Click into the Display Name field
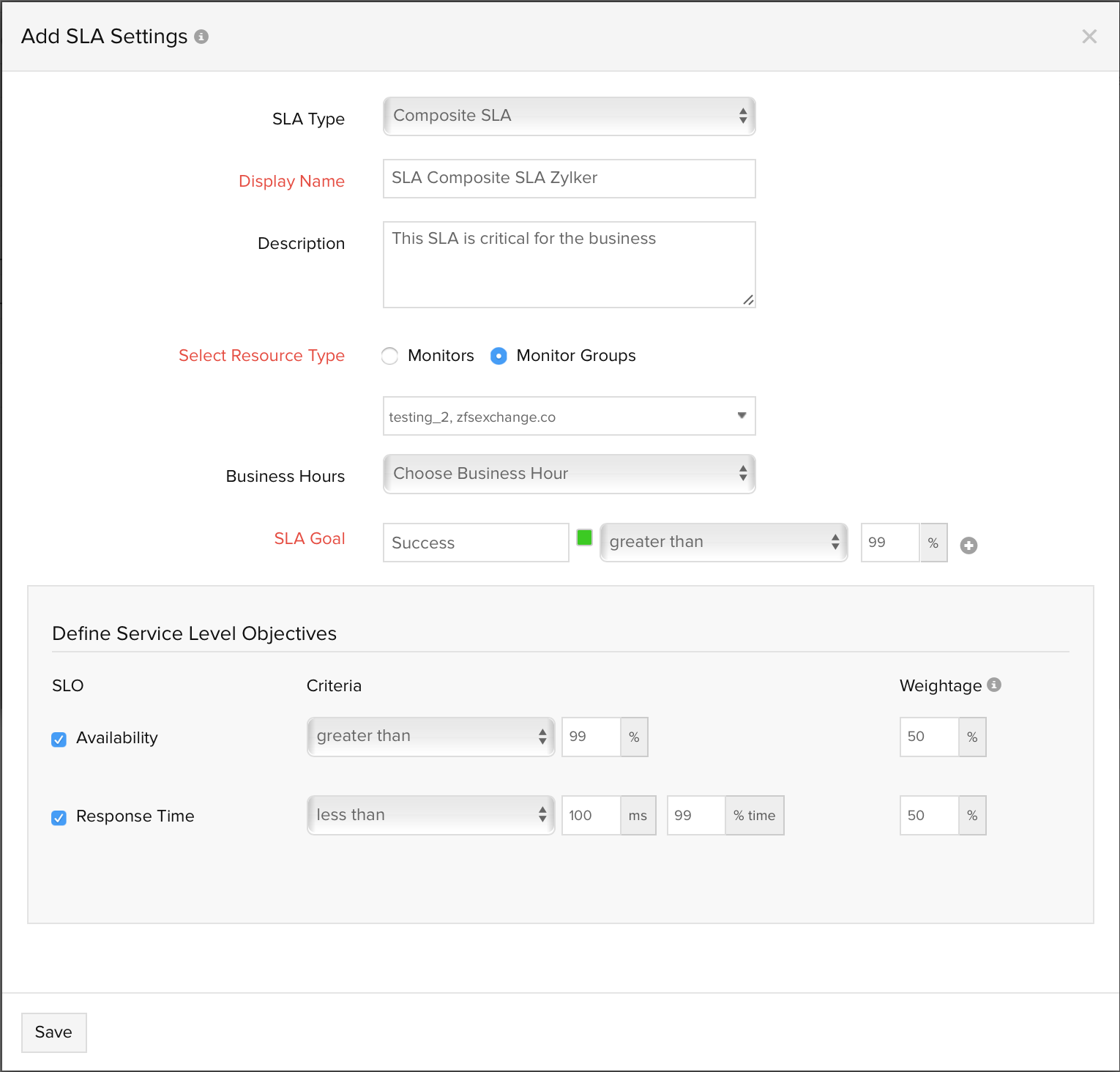The width and height of the screenshot is (1120, 1072). click(x=569, y=179)
